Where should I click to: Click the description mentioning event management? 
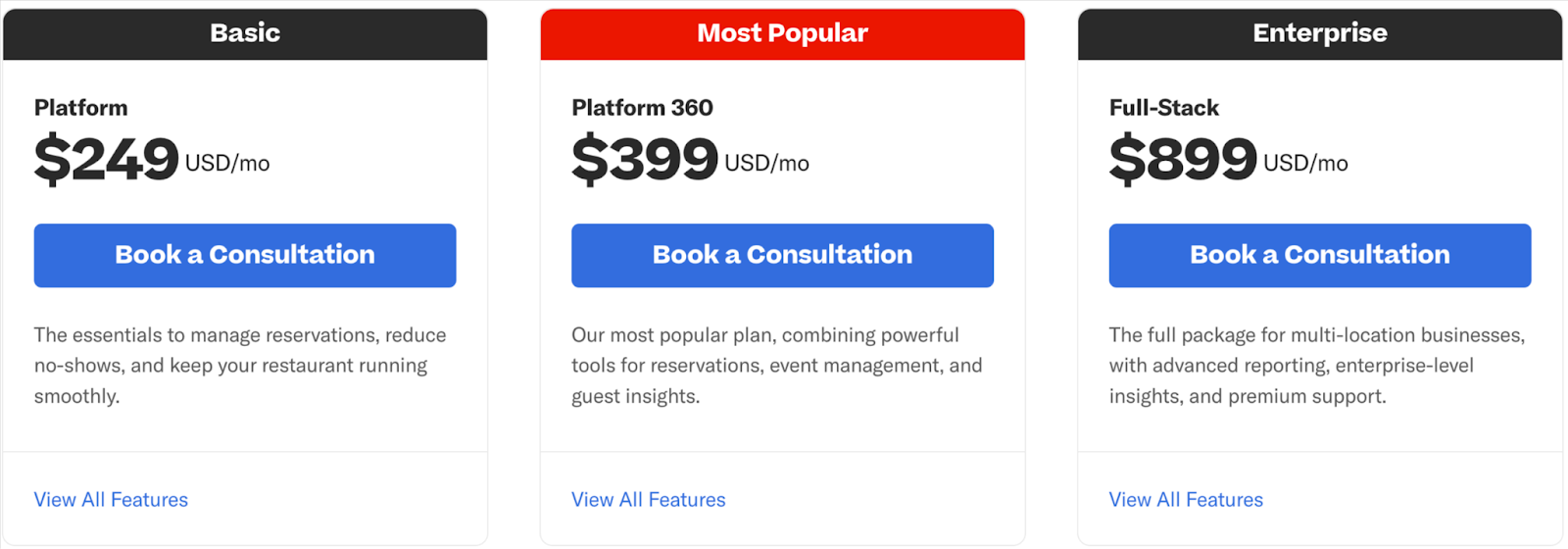777,366
